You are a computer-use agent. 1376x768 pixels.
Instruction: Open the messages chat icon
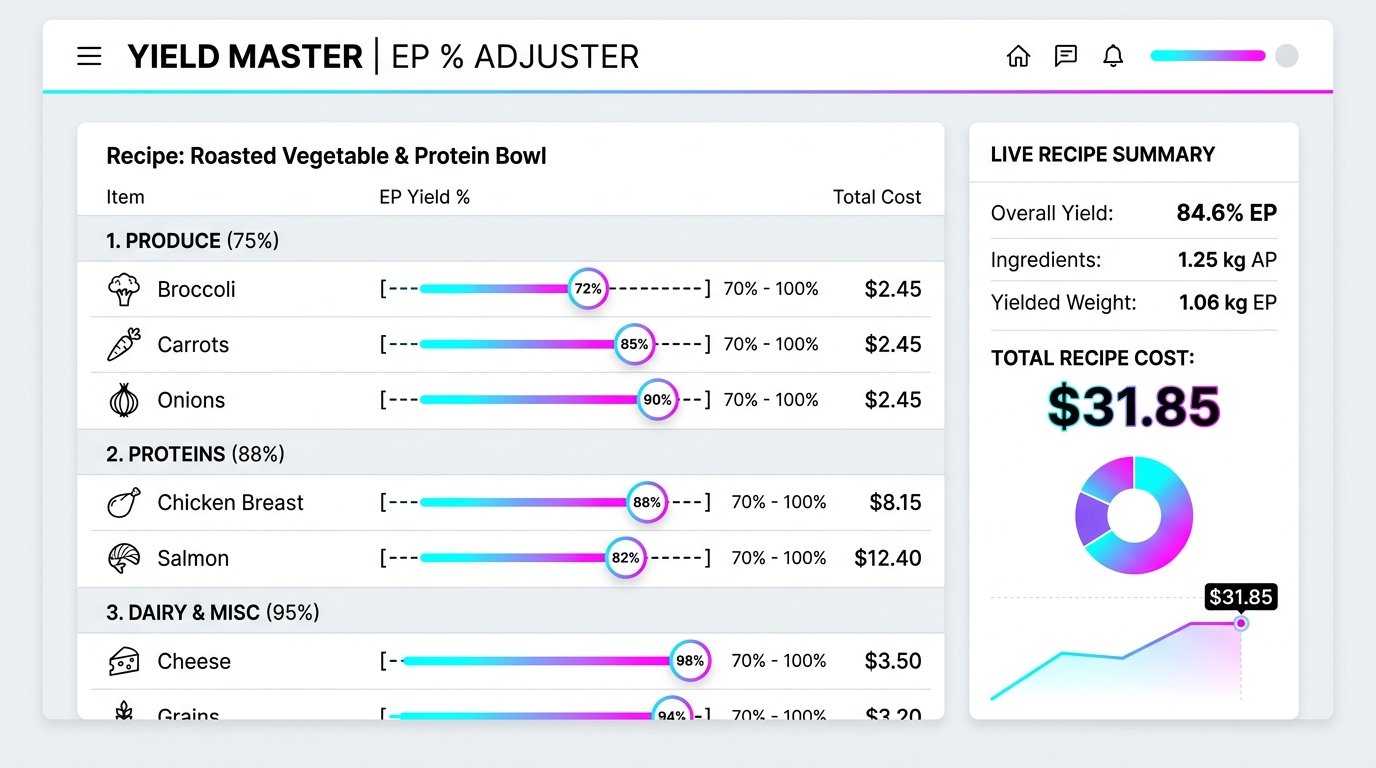(1066, 56)
